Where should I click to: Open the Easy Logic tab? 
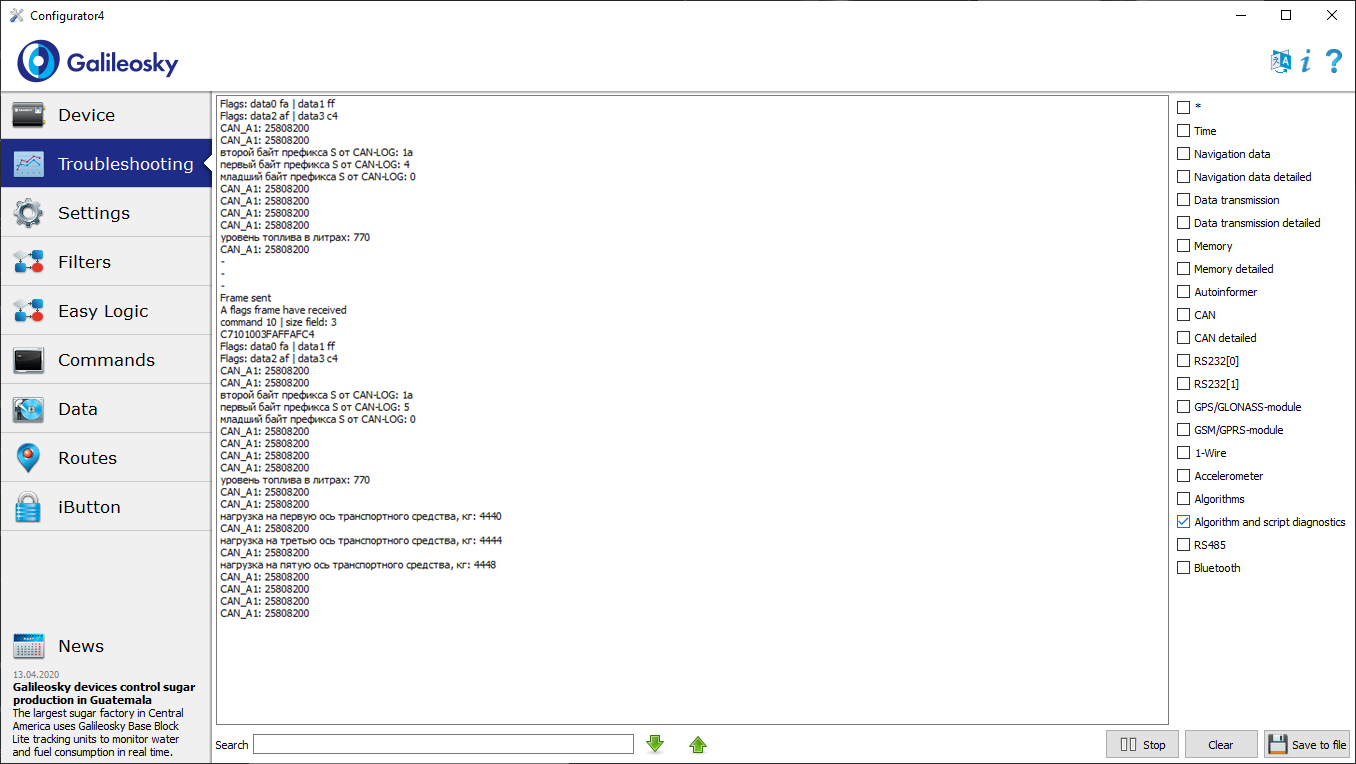pyautogui.click(x=106, y=311)
